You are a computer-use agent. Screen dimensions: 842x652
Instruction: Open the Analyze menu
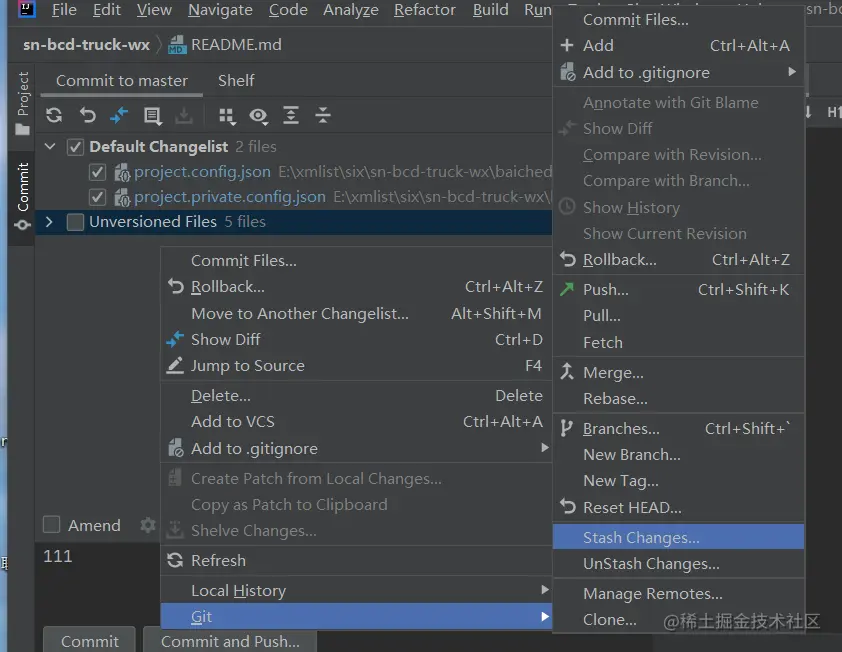[x=351, y=10]
